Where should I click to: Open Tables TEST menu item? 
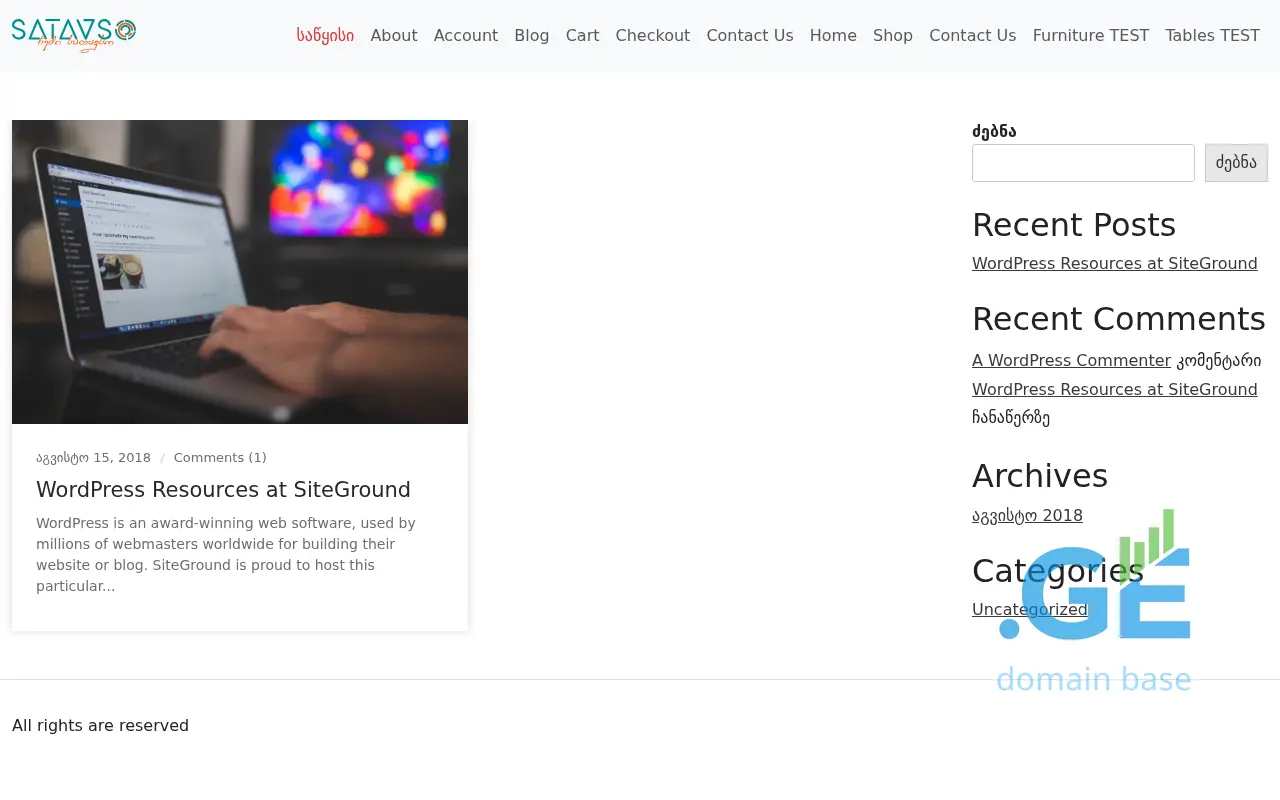click(1212, 35)
